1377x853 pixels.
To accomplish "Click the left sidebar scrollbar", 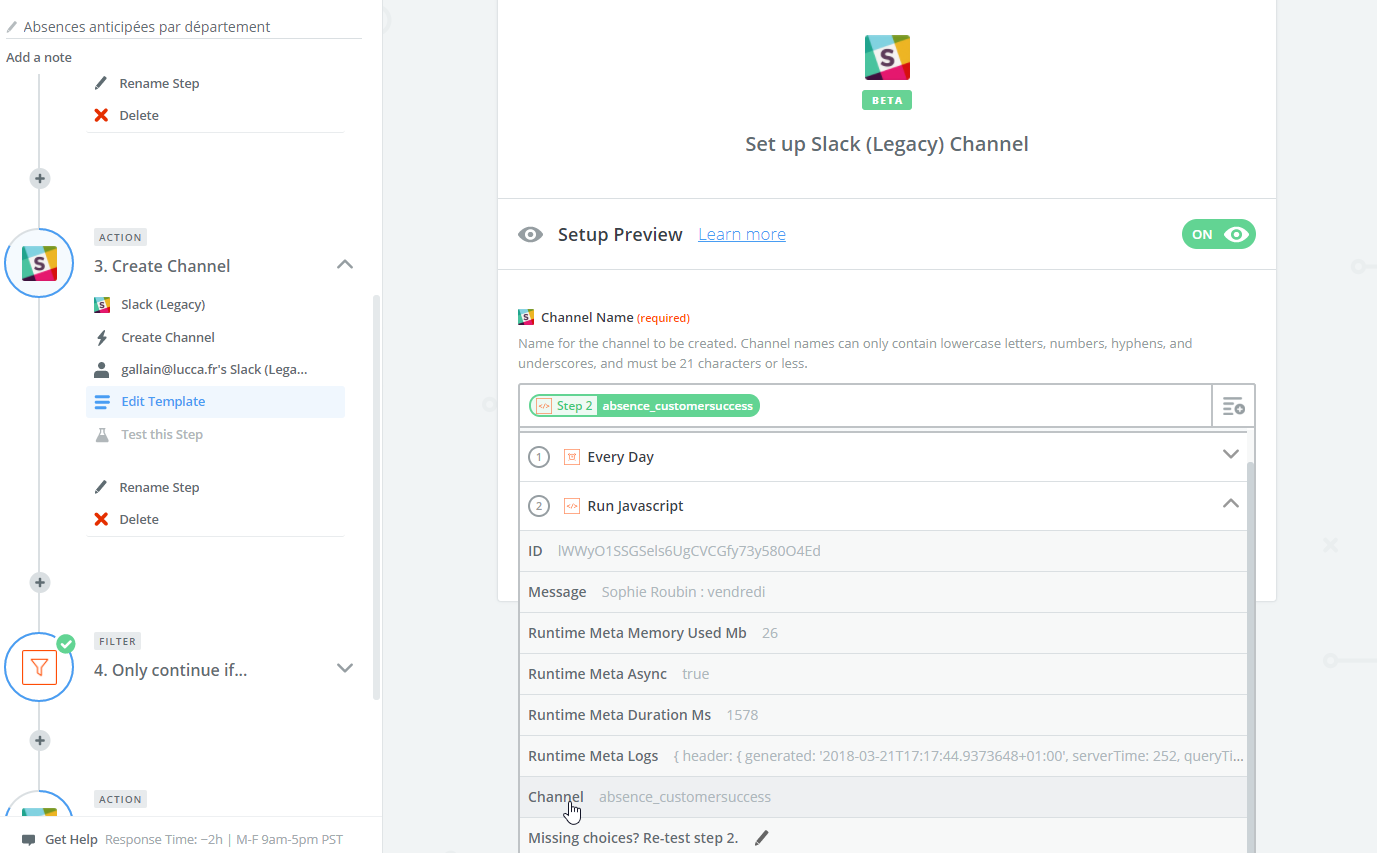I will point(376,497).
